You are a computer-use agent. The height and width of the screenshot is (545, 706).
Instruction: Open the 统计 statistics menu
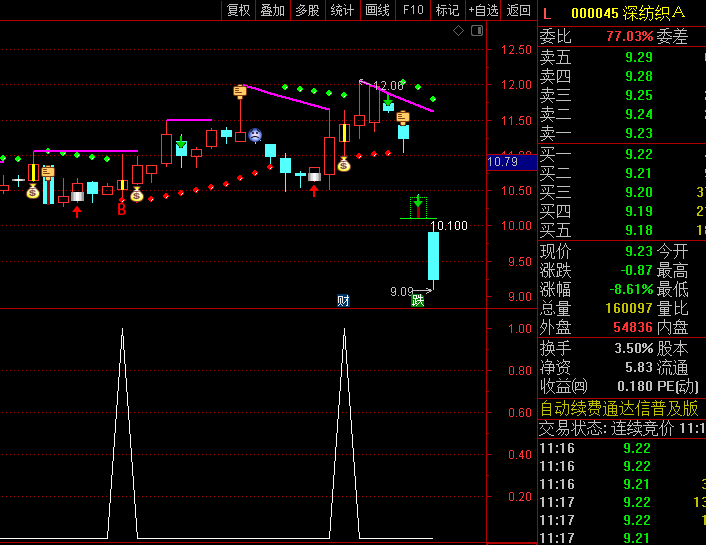coord(342,10)
